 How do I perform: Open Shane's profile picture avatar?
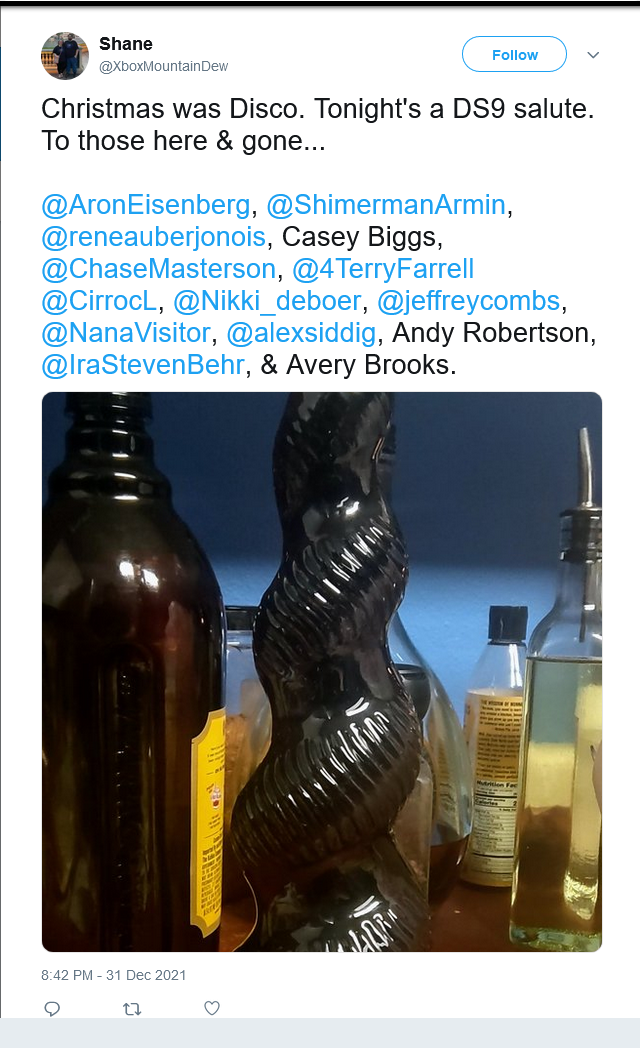[65, 55]
